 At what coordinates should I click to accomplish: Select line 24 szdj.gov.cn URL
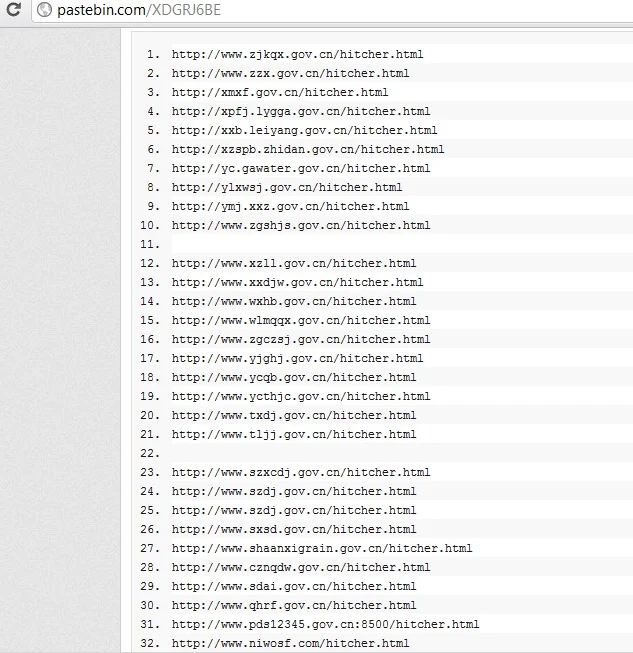click(294, 491)
